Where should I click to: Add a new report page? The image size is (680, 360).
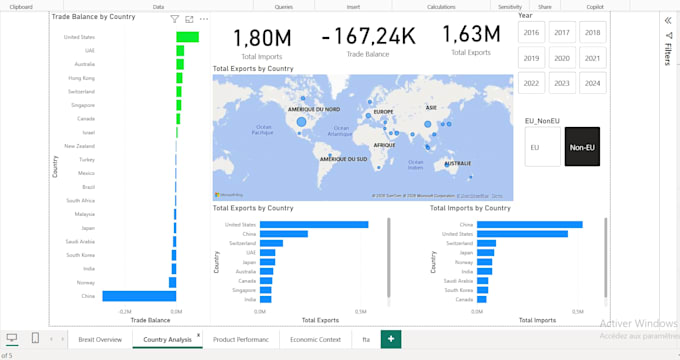pos(391,339)
